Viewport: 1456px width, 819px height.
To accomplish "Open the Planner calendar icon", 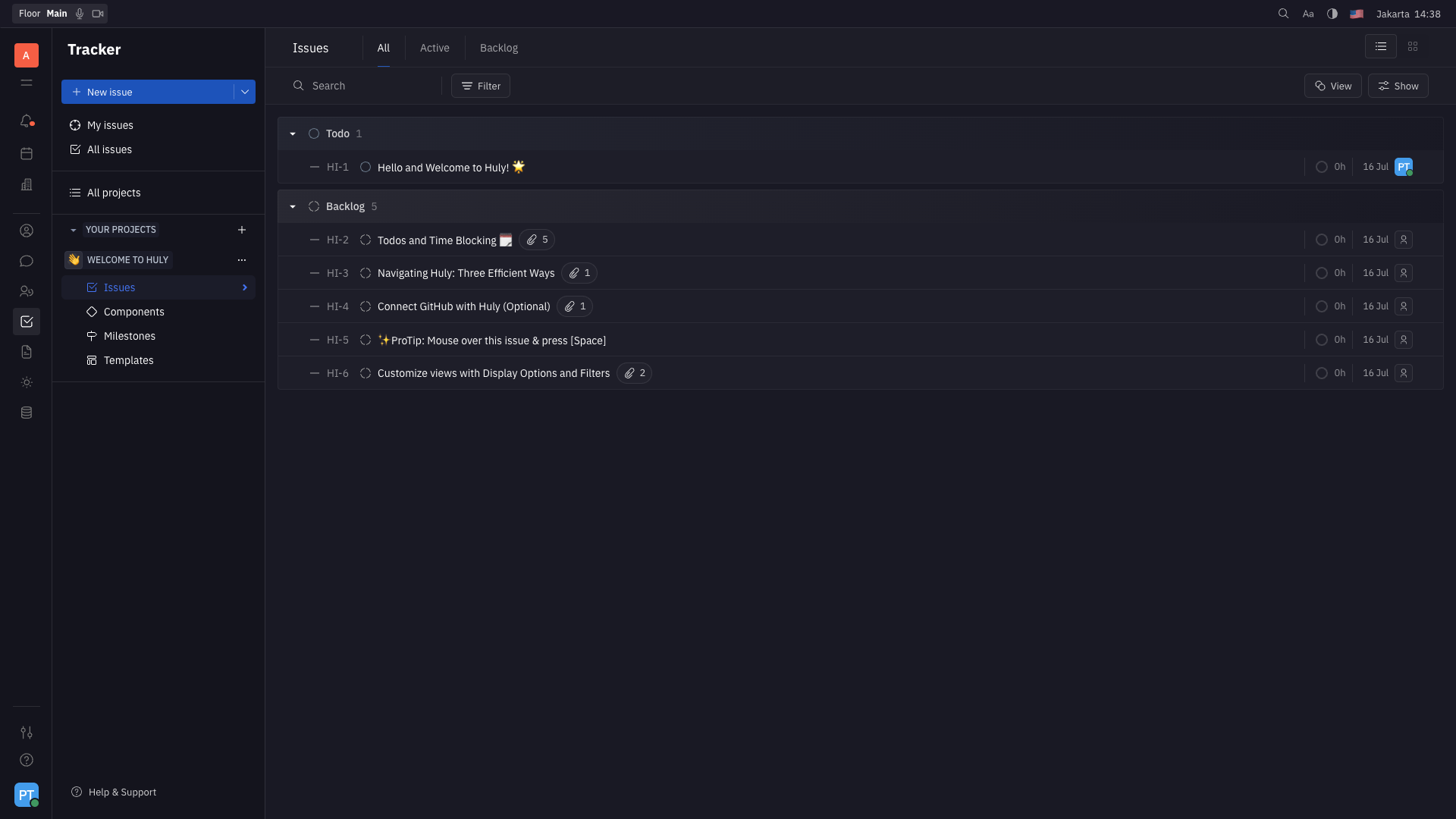I will tap(27, 153).
